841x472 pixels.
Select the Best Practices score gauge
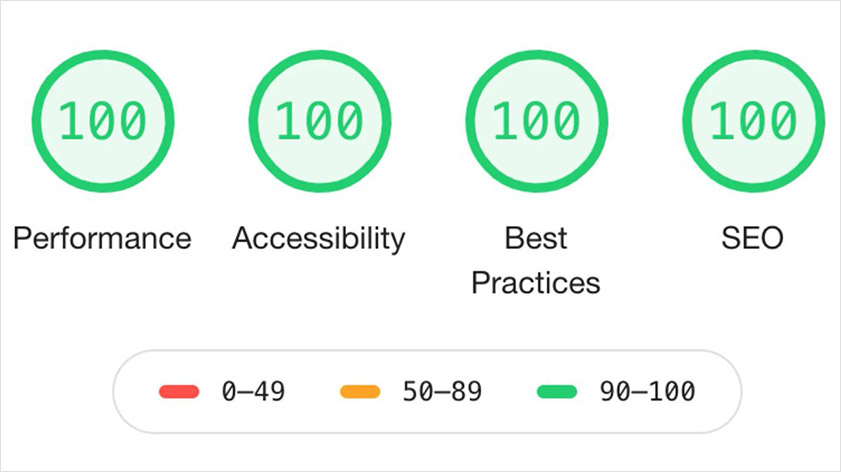(536, 121)
